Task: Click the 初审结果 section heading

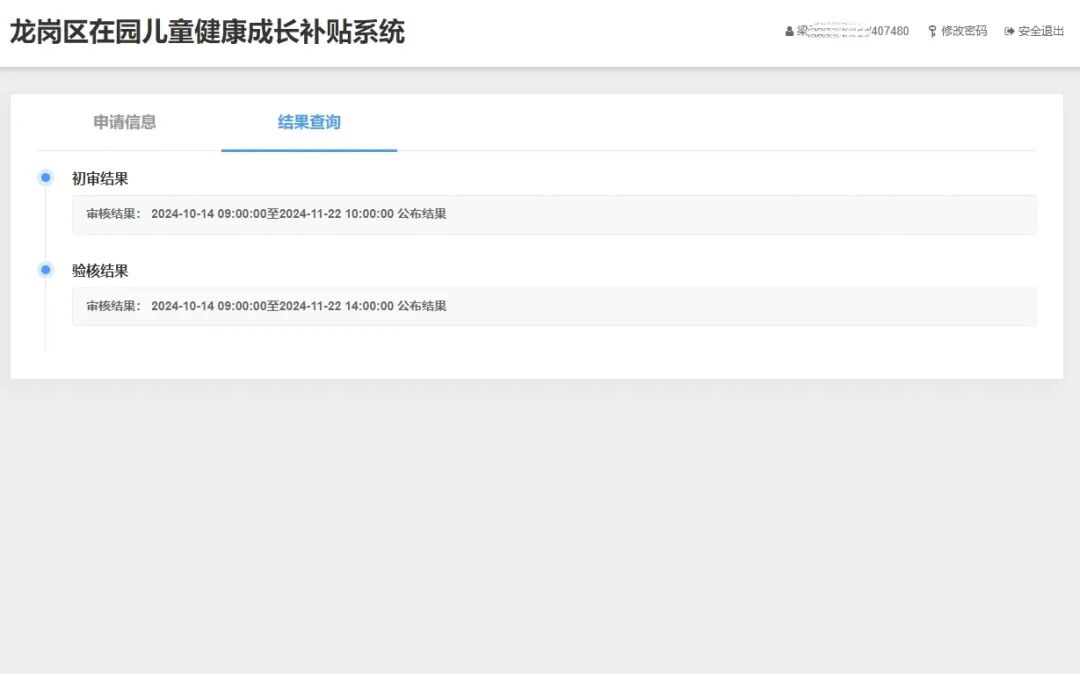Action: click(x=100, y=179)
